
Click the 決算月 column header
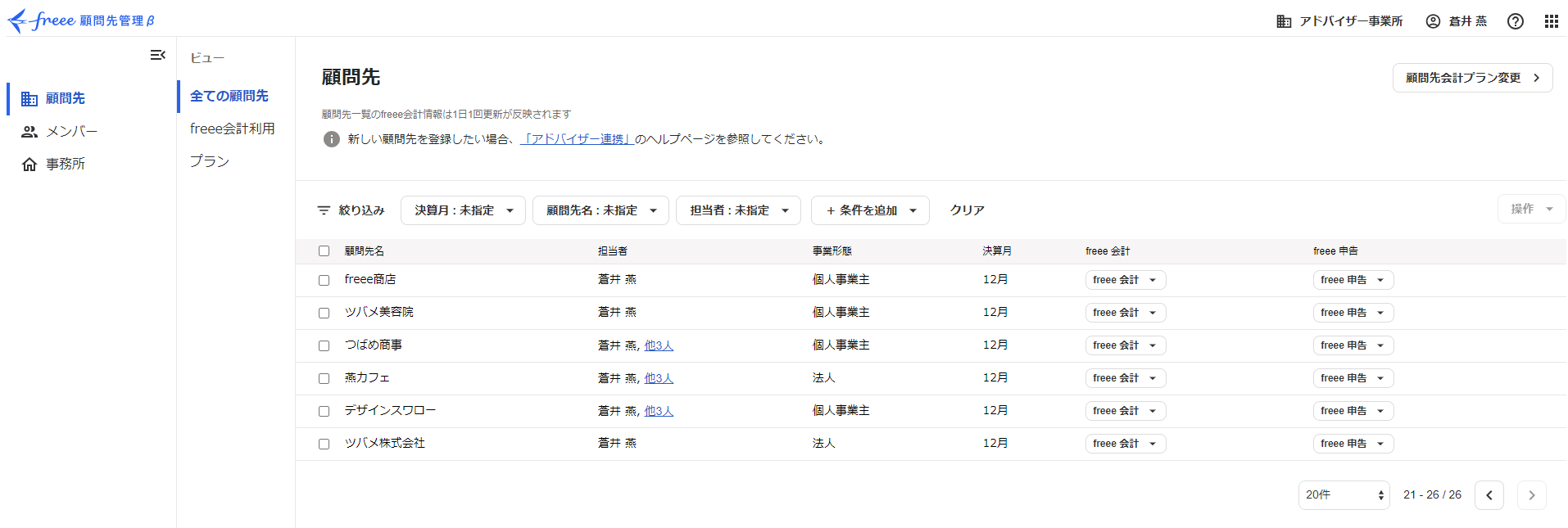click(997, 251)
